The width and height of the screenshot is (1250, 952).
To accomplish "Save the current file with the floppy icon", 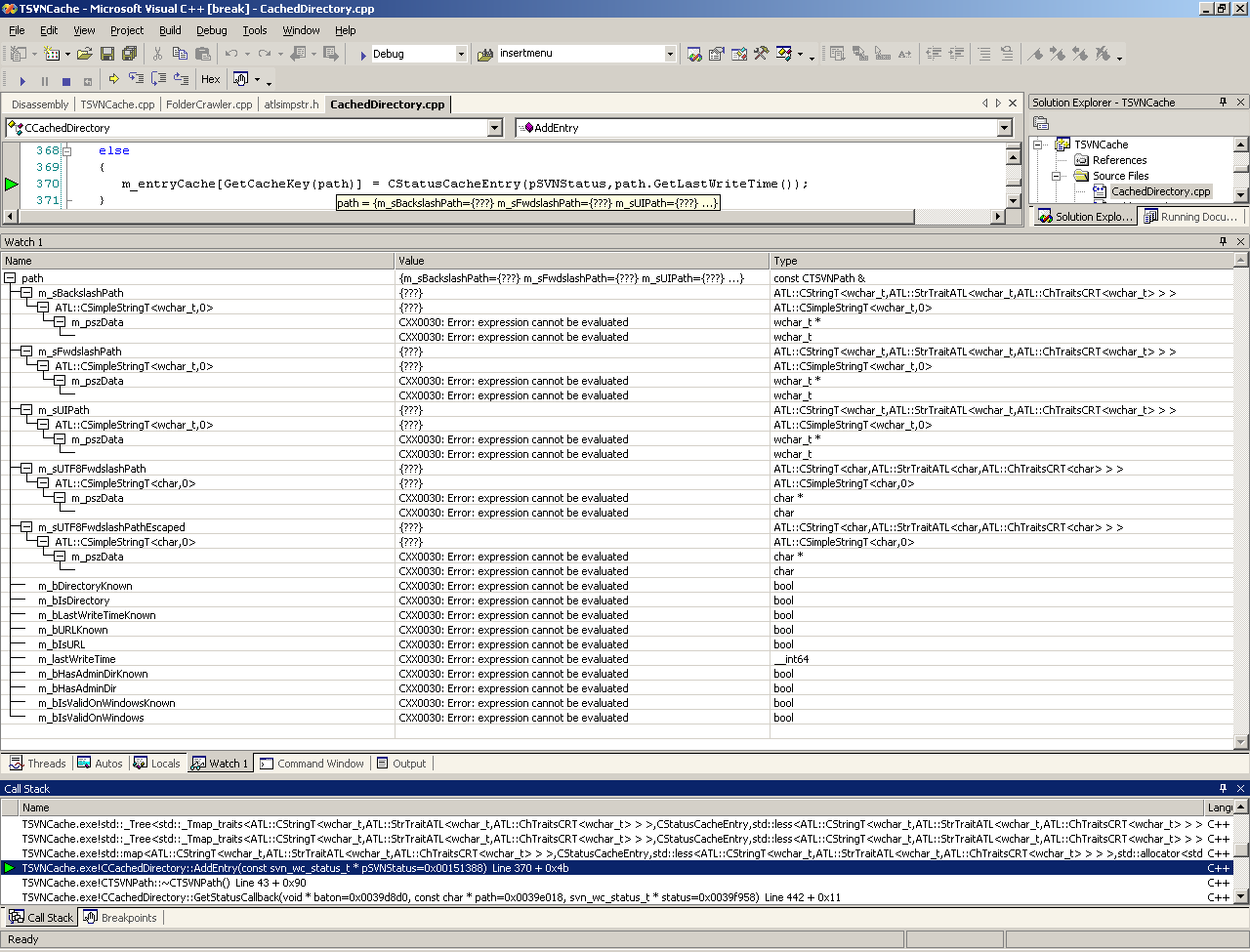I will [107, 54].
